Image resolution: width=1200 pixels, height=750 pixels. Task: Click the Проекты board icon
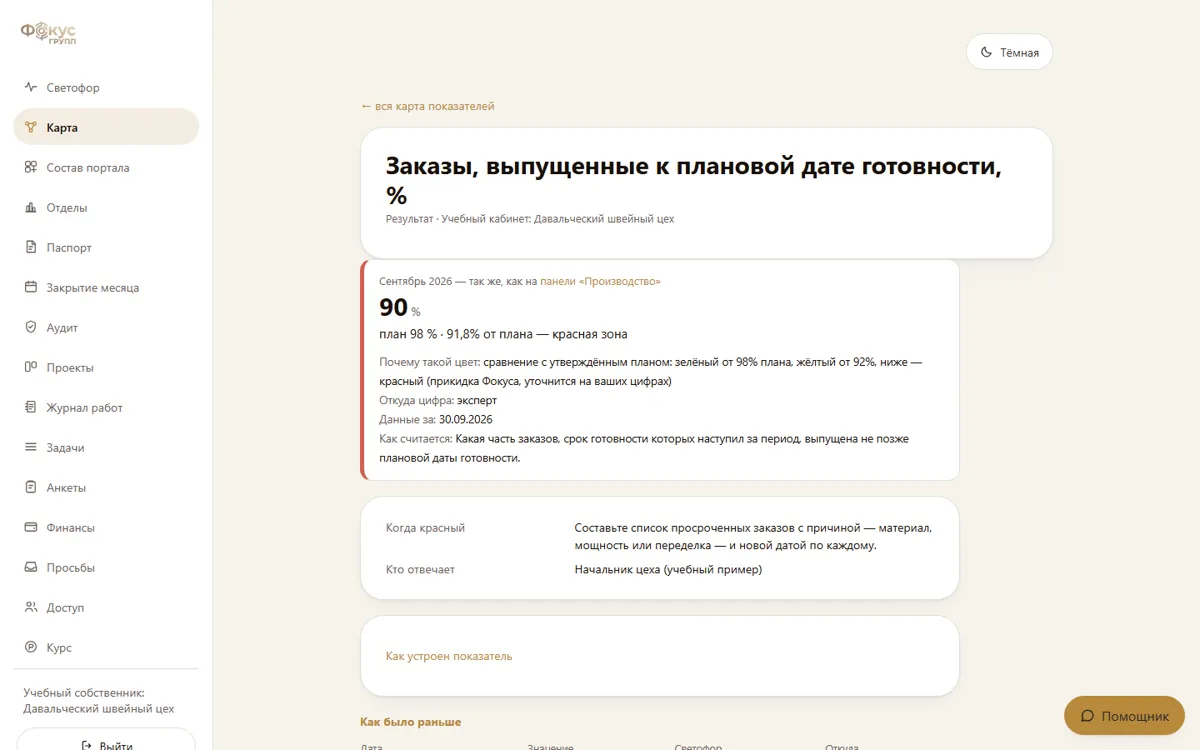(31, 367)
